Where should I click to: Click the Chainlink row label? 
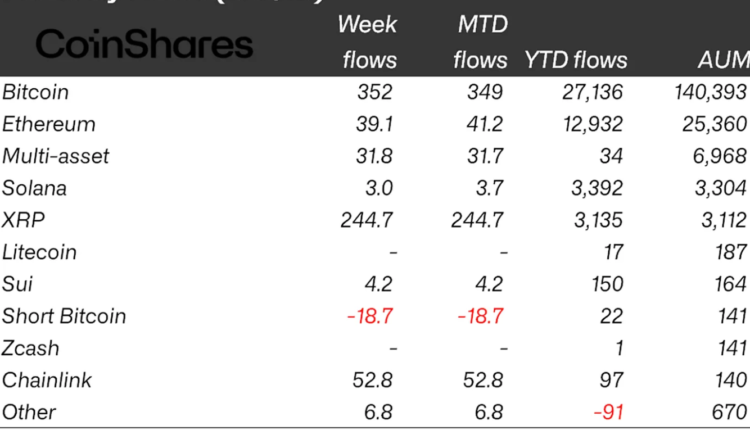(46, 381)
